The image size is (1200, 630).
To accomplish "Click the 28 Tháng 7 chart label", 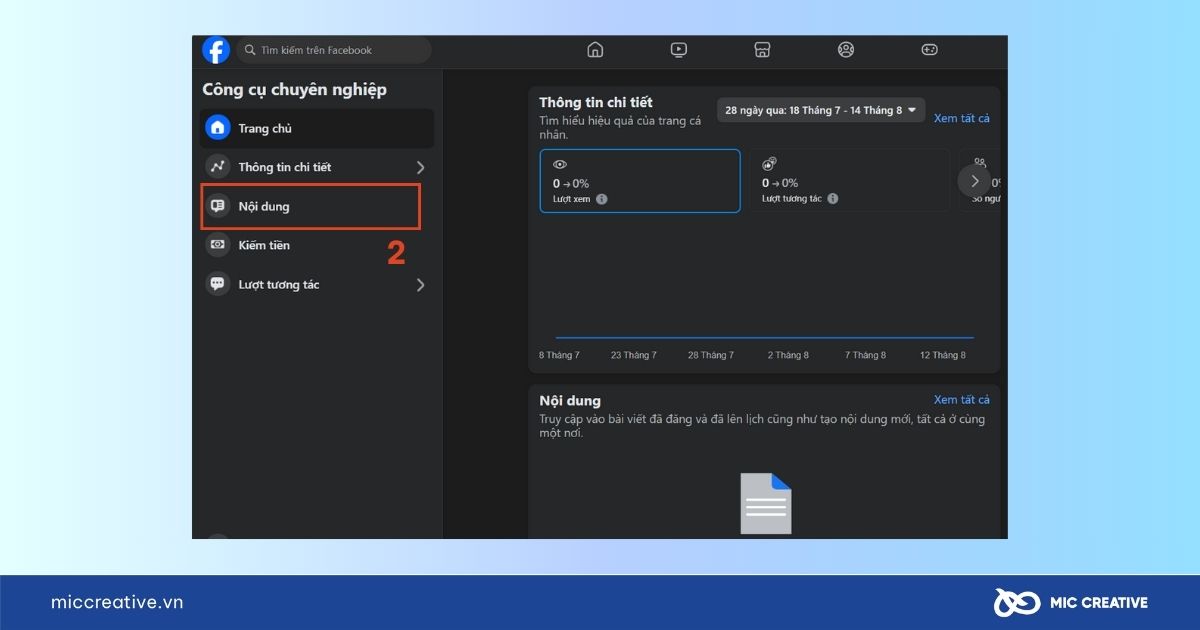I will [711, 355].
